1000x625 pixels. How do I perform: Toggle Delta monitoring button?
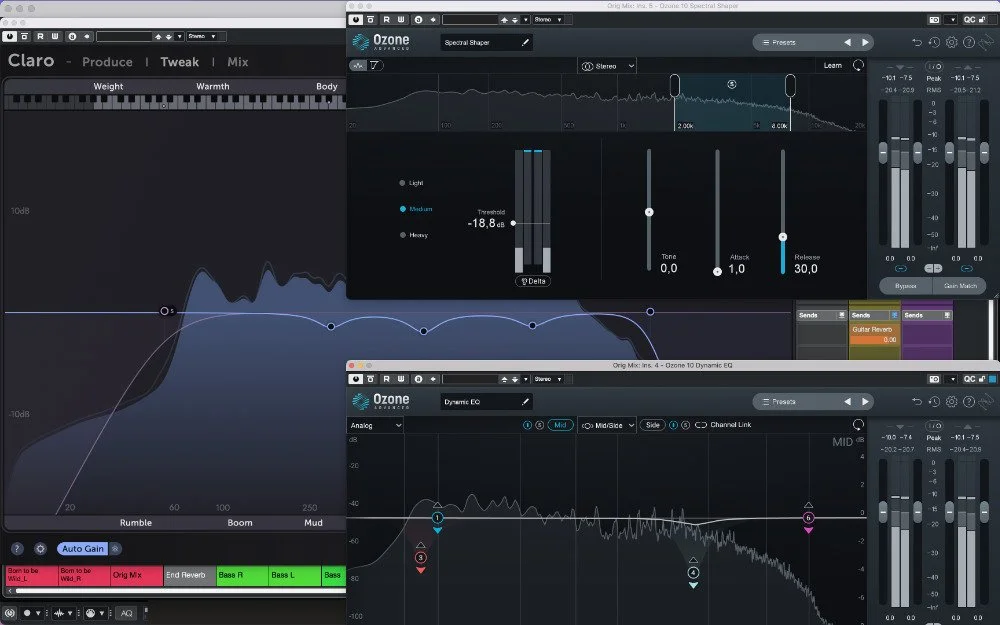[x=533, y=281]
